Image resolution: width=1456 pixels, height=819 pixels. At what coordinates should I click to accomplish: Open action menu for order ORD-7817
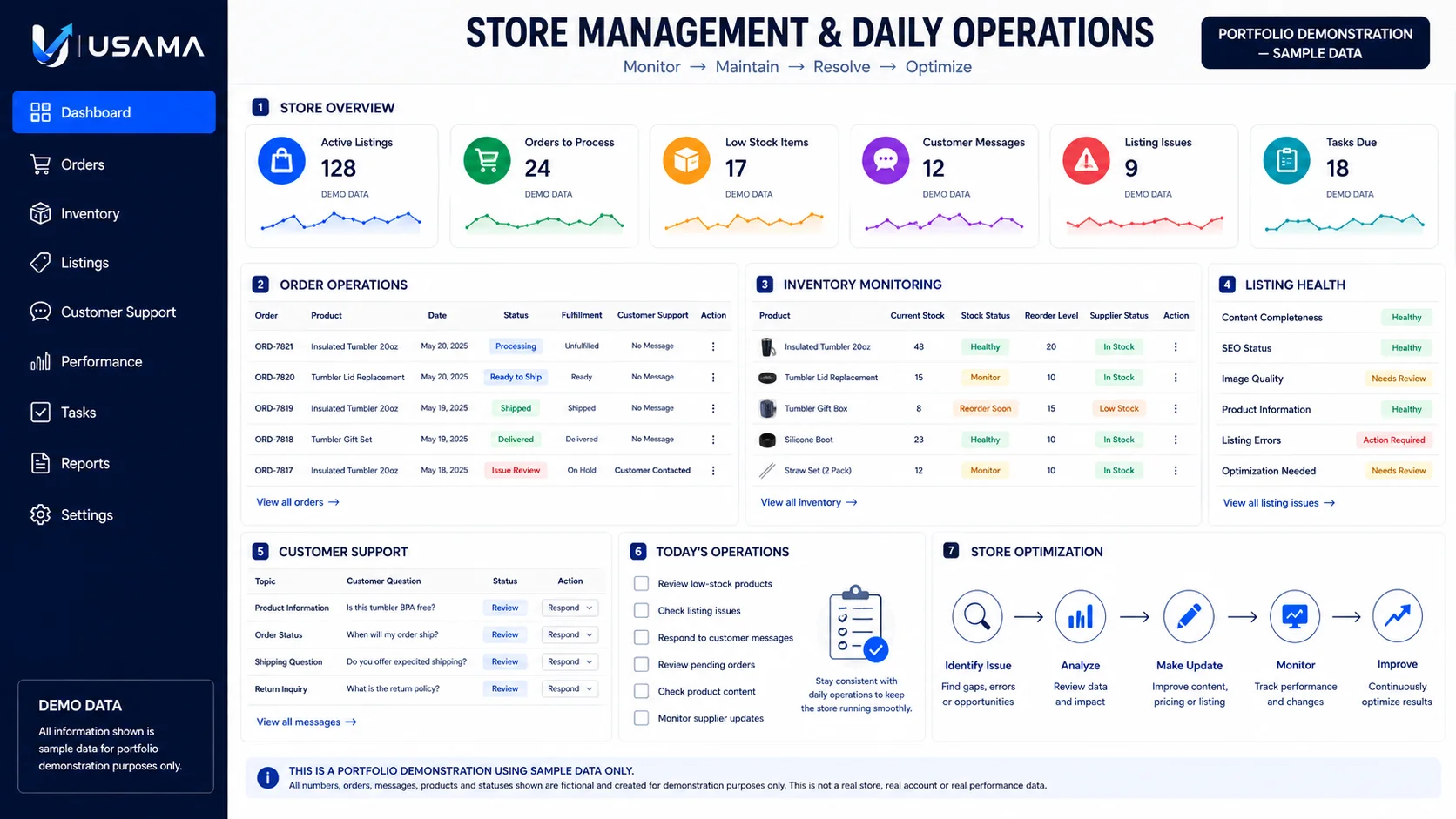click(713, 471)
